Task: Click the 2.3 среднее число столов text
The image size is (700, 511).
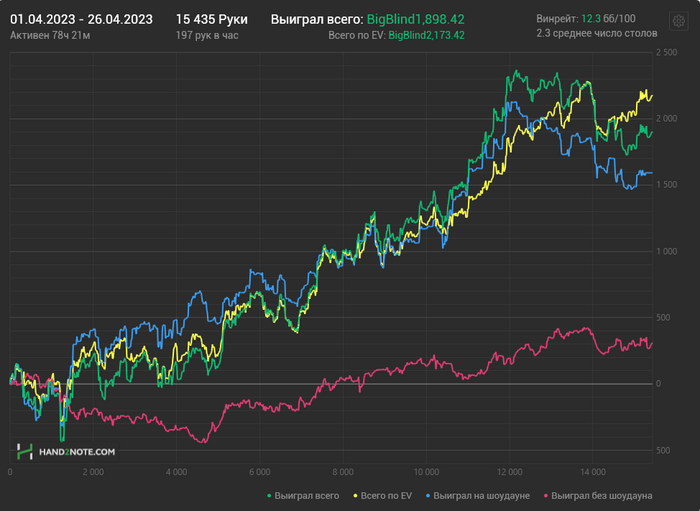Action: (x=596, y=33)
